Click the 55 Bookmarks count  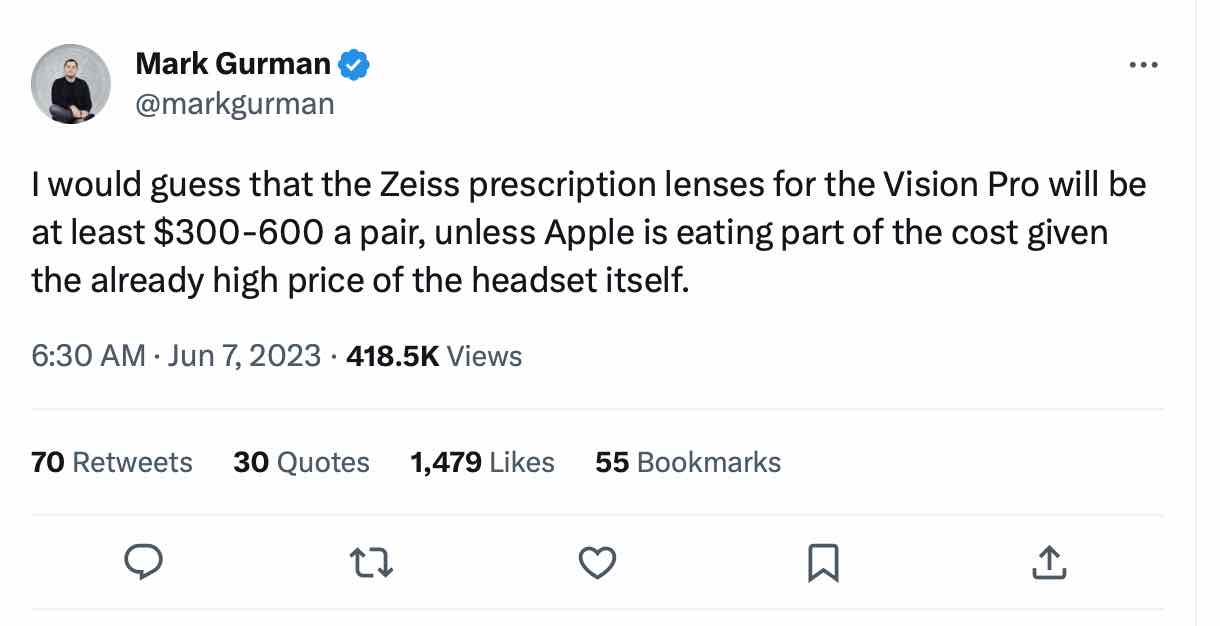point(688,462)
